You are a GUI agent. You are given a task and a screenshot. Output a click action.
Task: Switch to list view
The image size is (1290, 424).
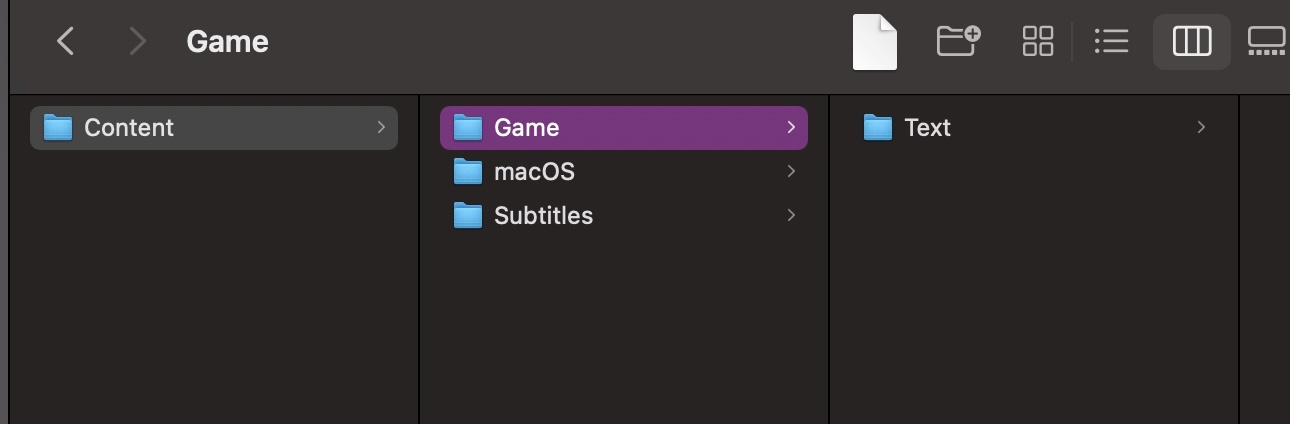(x=1111, y=41)
